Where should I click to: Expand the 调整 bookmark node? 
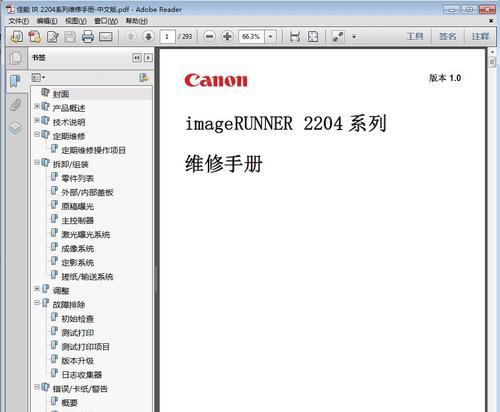pyautogui.click(x=37, y=289)
